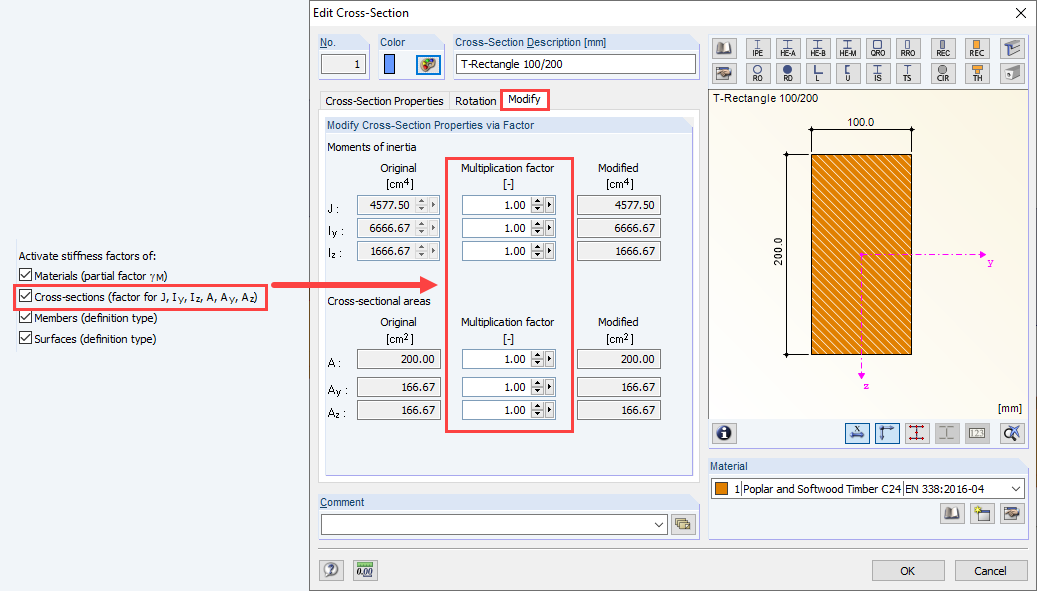Adjust the original Iz value spinner

tap(421, 251)
